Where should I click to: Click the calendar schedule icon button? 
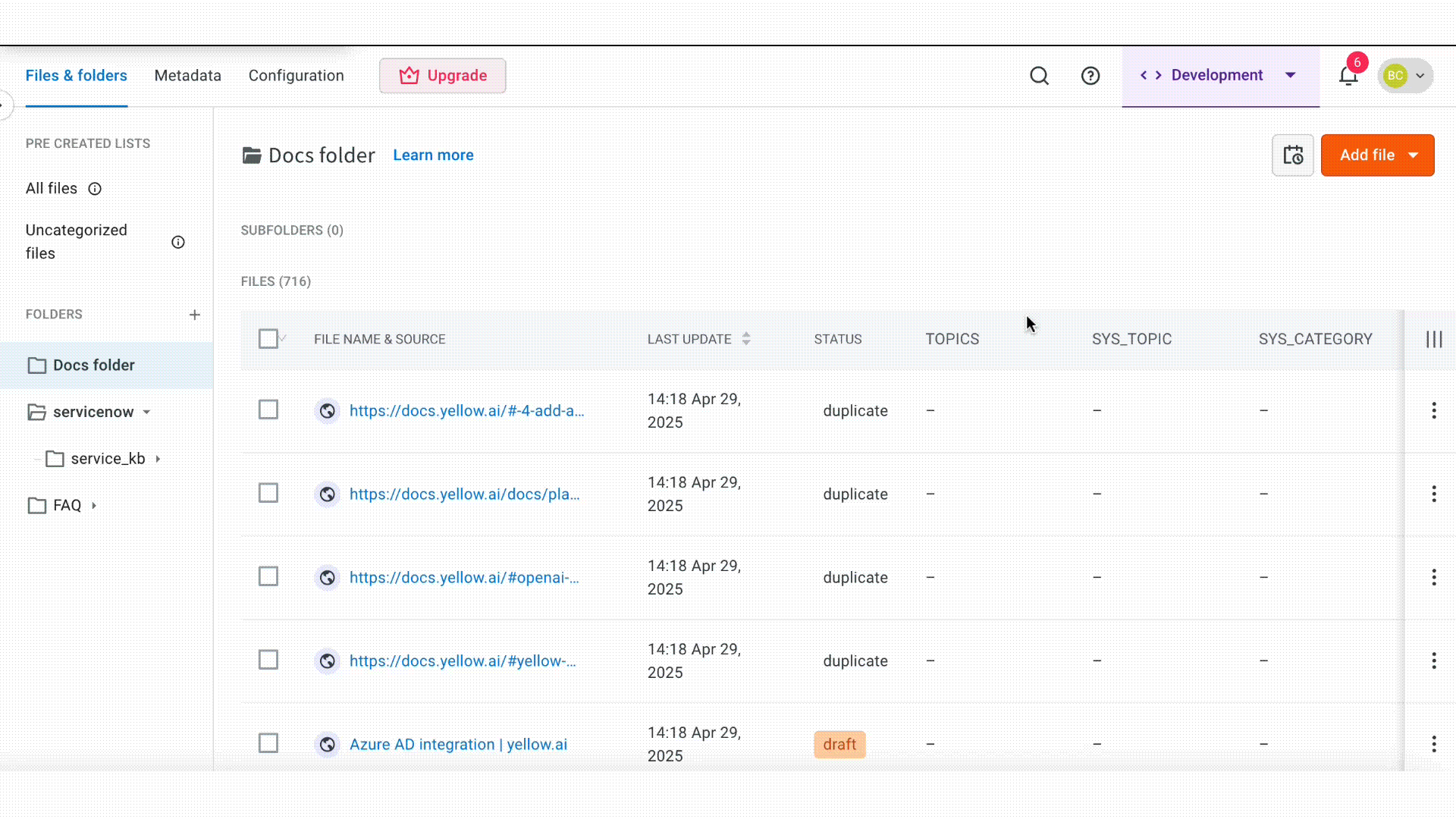pos(1293,155)
